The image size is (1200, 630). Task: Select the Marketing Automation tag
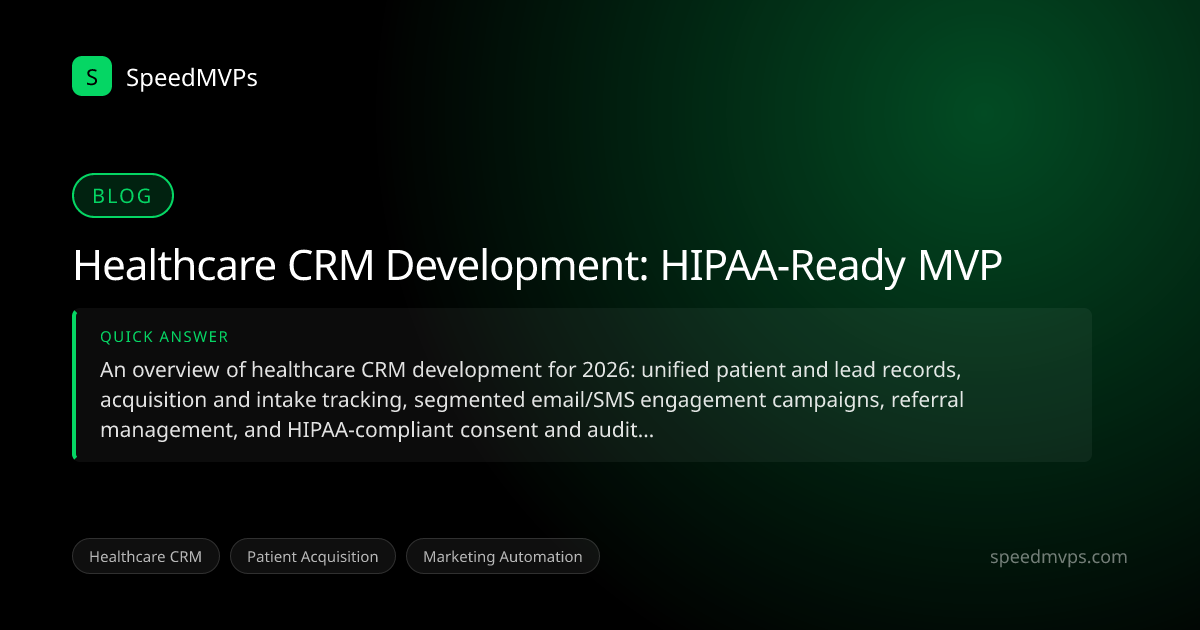click(x=502, y=556)
